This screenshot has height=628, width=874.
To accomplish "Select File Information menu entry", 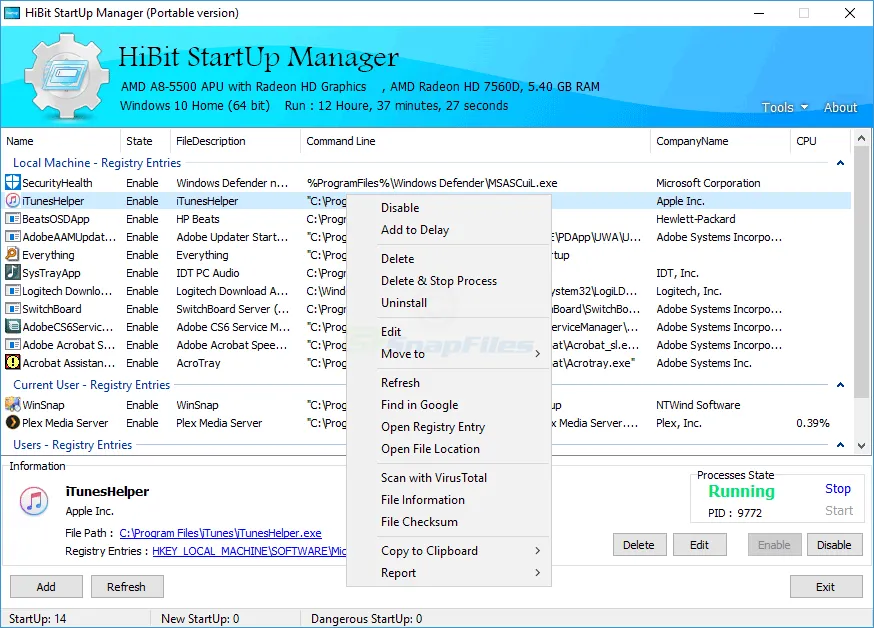I will point(449,500).
